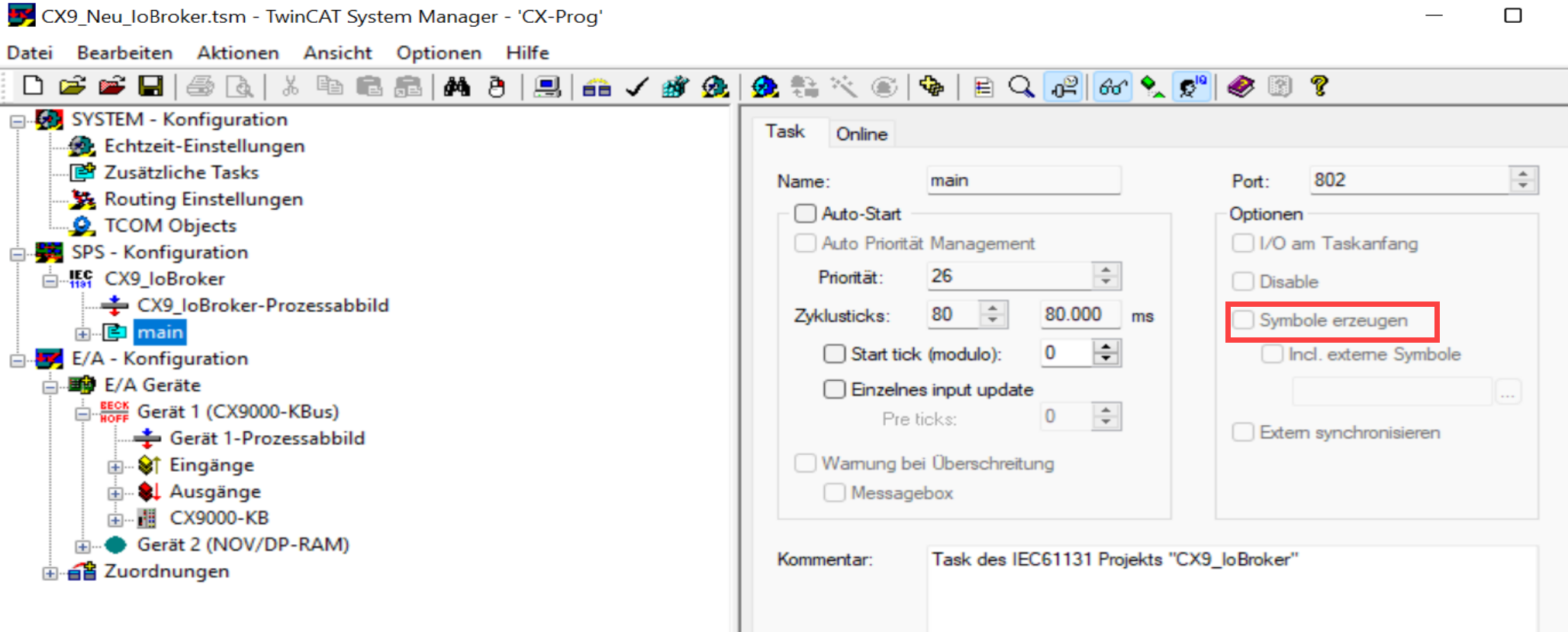Click the green diamond toolbar icon
This screenshot has height=632, width=1568.
[x=1152, y=87]
